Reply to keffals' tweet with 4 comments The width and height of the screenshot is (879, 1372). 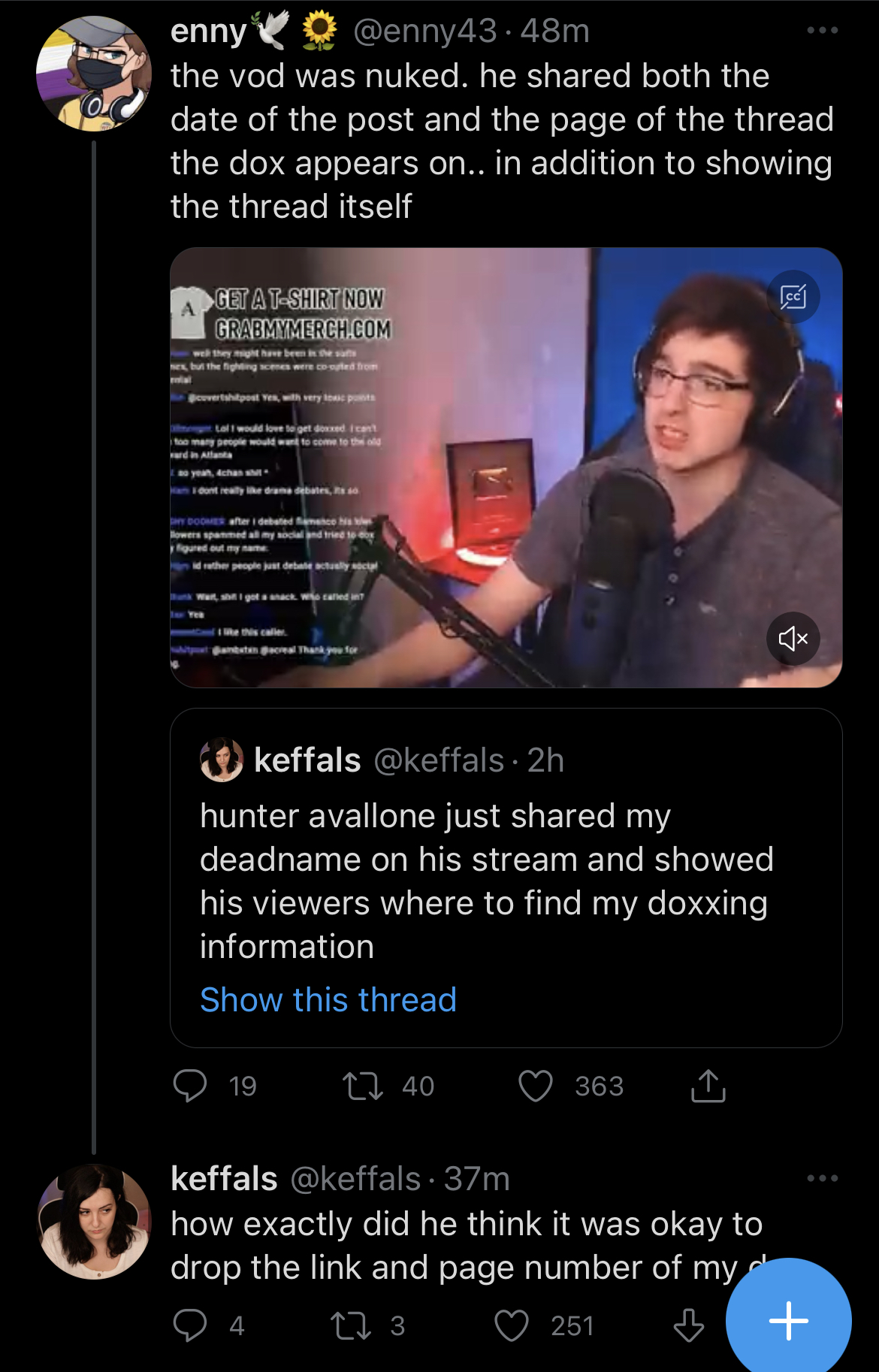[190, 1325]
